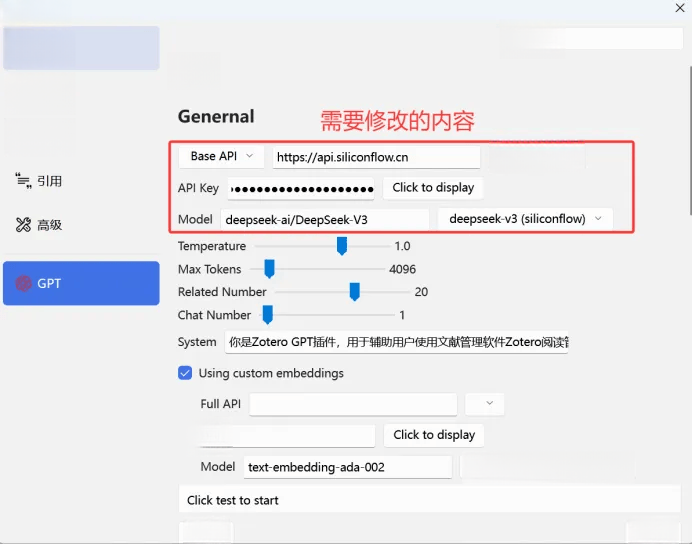This screenshot has height=544, width=693.
Task: Click to display the main API Key
Action: tap(433, 188)
